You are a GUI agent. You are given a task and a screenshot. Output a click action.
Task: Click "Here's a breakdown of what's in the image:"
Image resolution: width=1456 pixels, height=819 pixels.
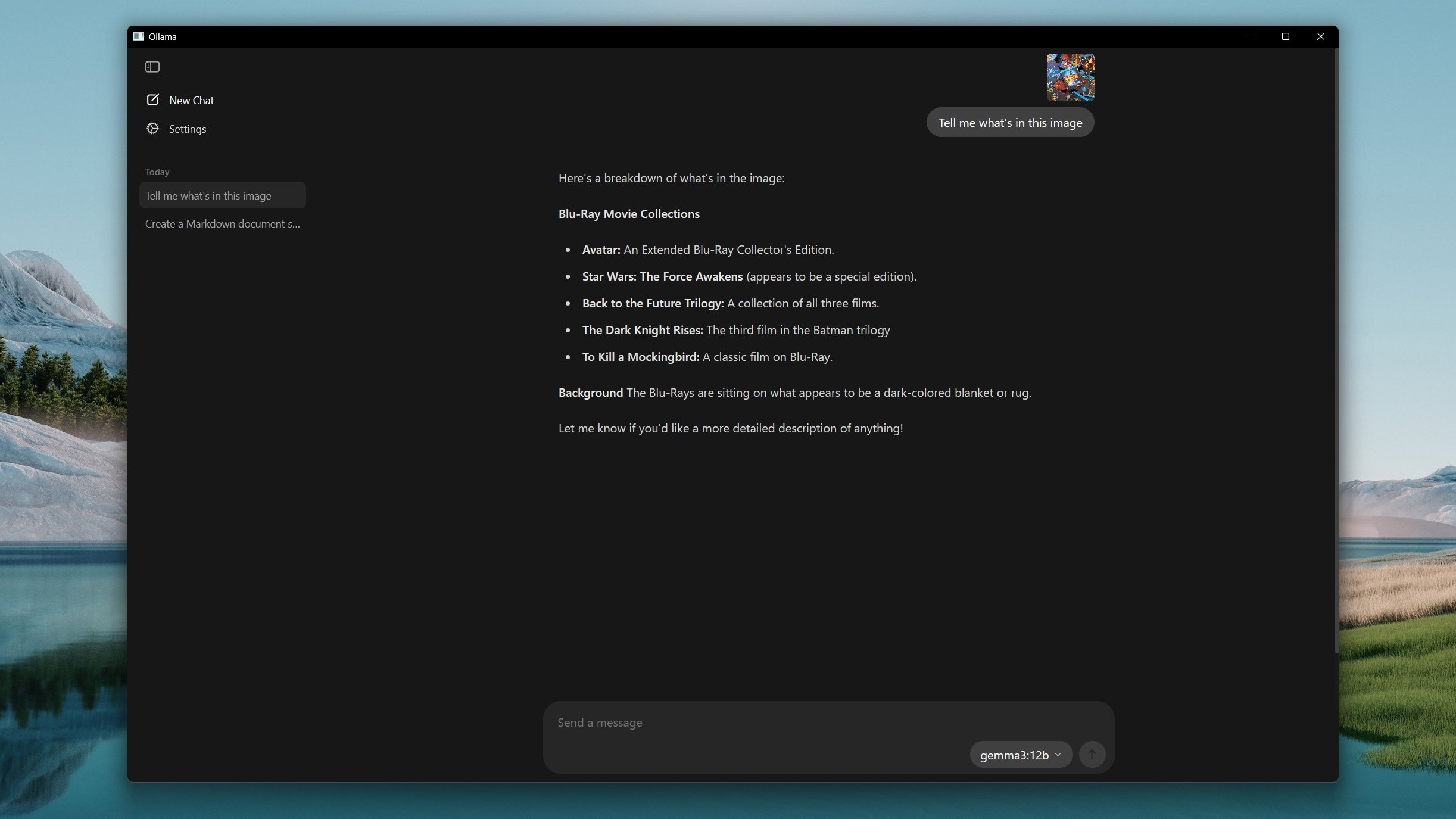pyautogui.click(x=671, y=178)
